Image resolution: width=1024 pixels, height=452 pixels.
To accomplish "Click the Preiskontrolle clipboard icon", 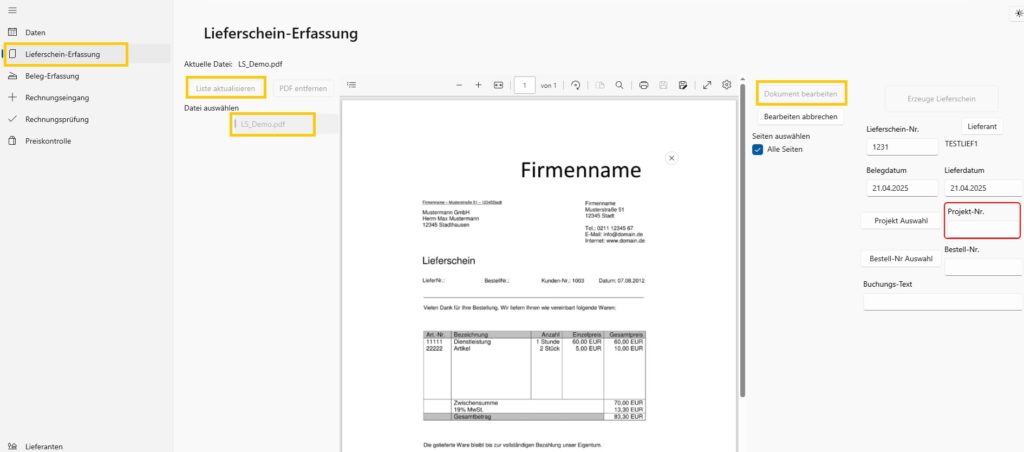I will tap(12, 141).
